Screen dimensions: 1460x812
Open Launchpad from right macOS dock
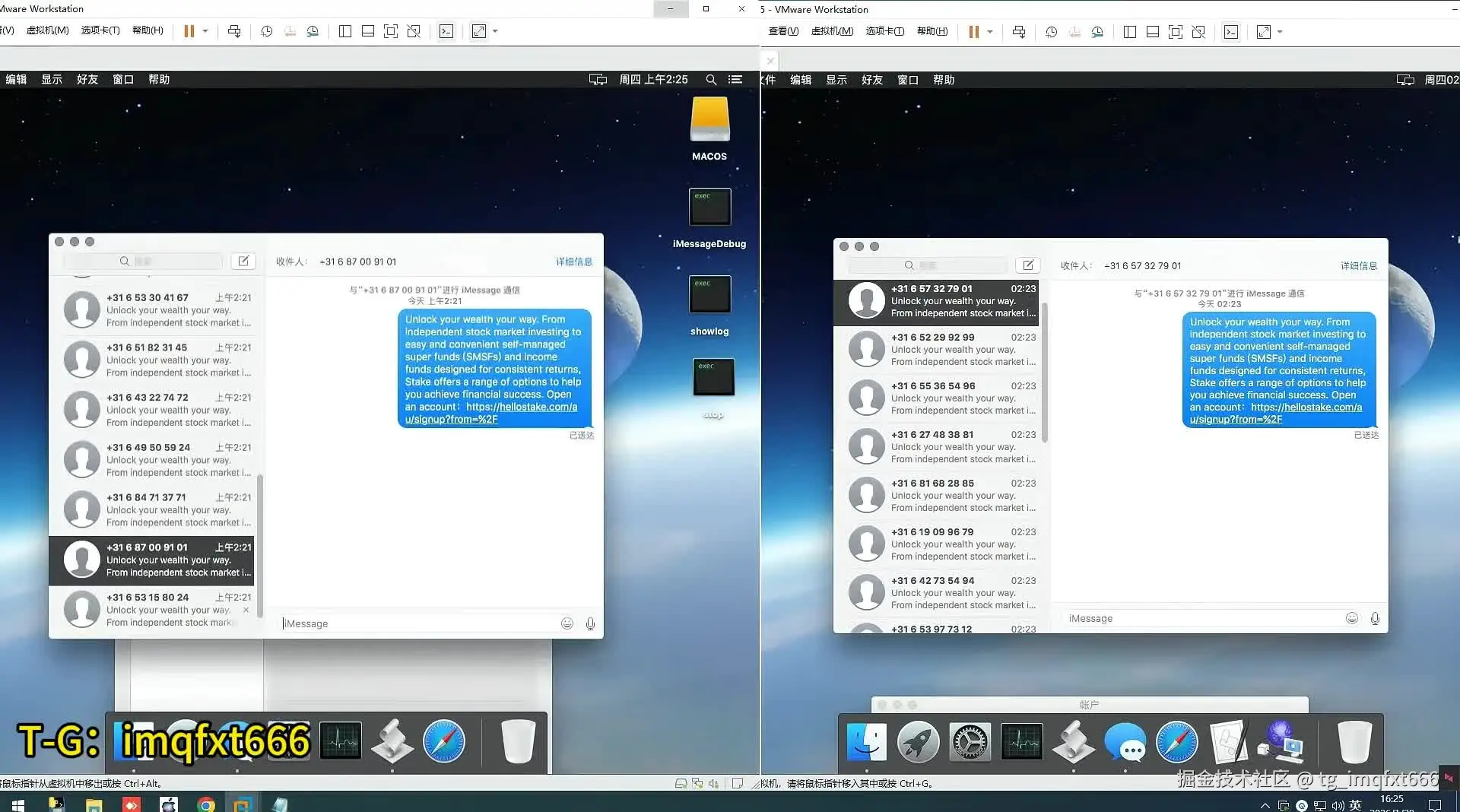click(919, 742)
